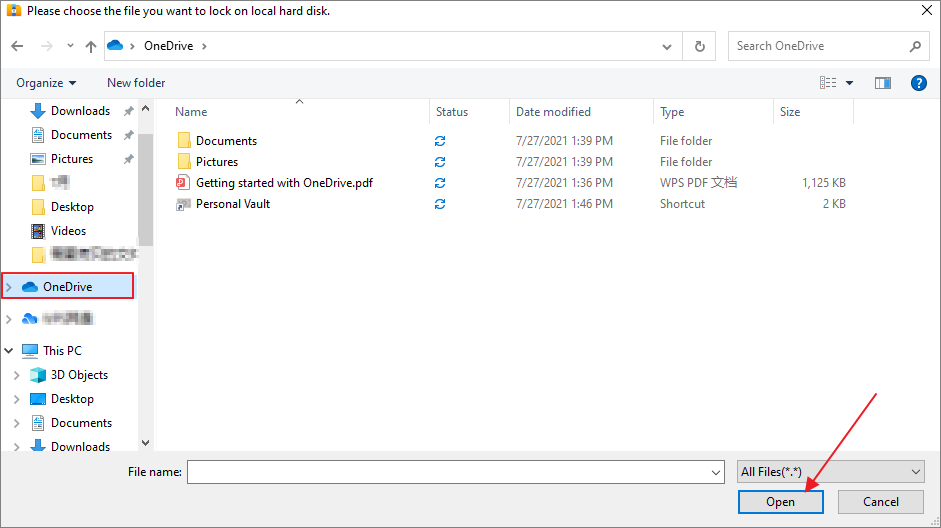Sort by the Size column

tap(790, 112)
